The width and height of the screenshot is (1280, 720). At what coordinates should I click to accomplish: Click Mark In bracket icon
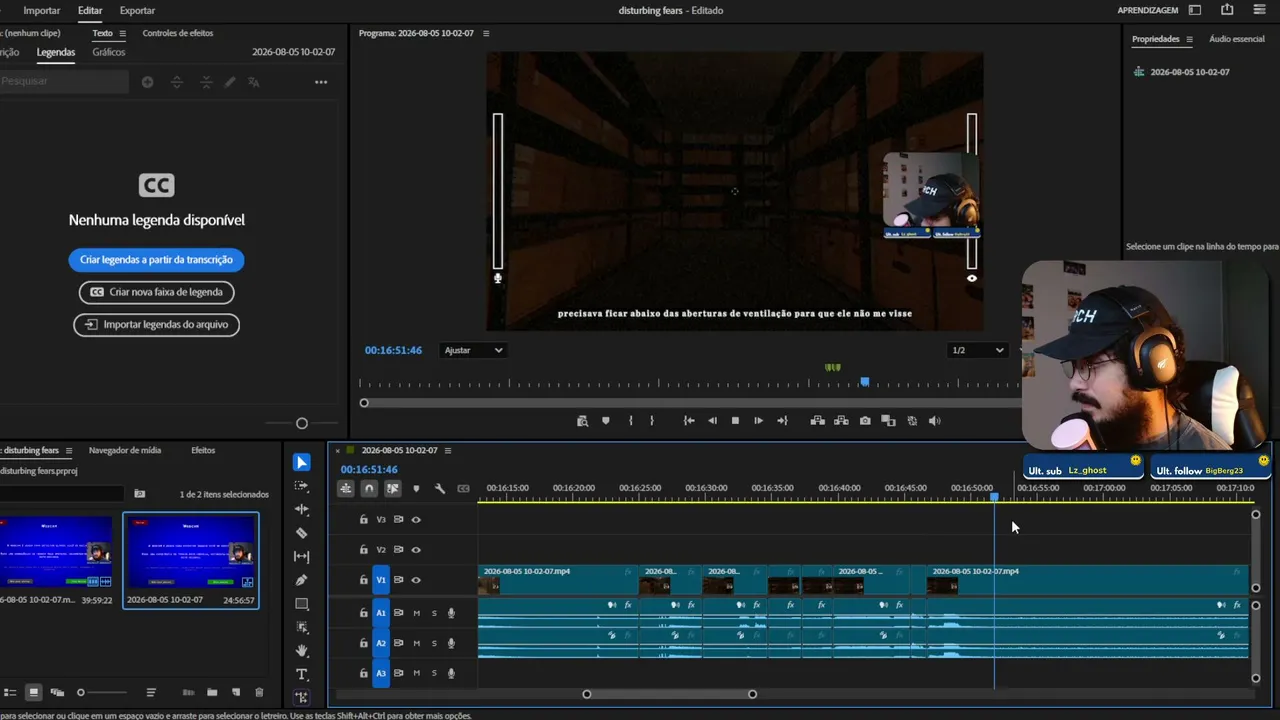pyautogui.click(x=630, y=421)
